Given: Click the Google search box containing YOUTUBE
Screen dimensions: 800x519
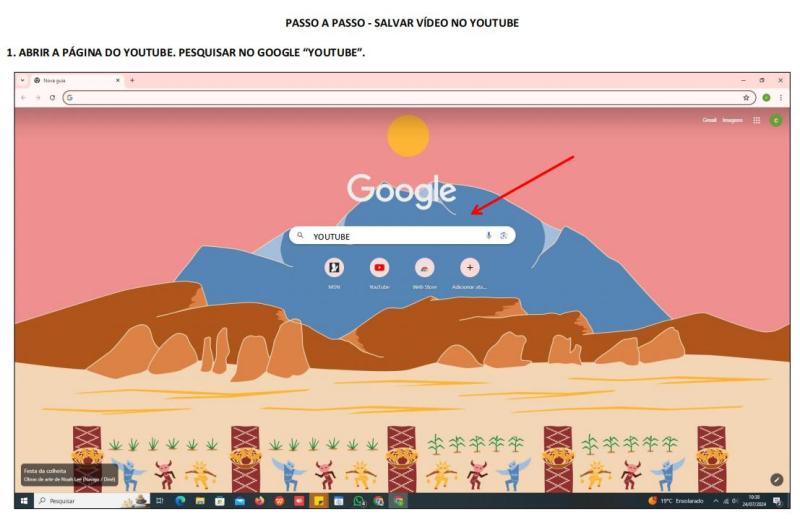Looking at the screenshot, I should click(402, 236).
